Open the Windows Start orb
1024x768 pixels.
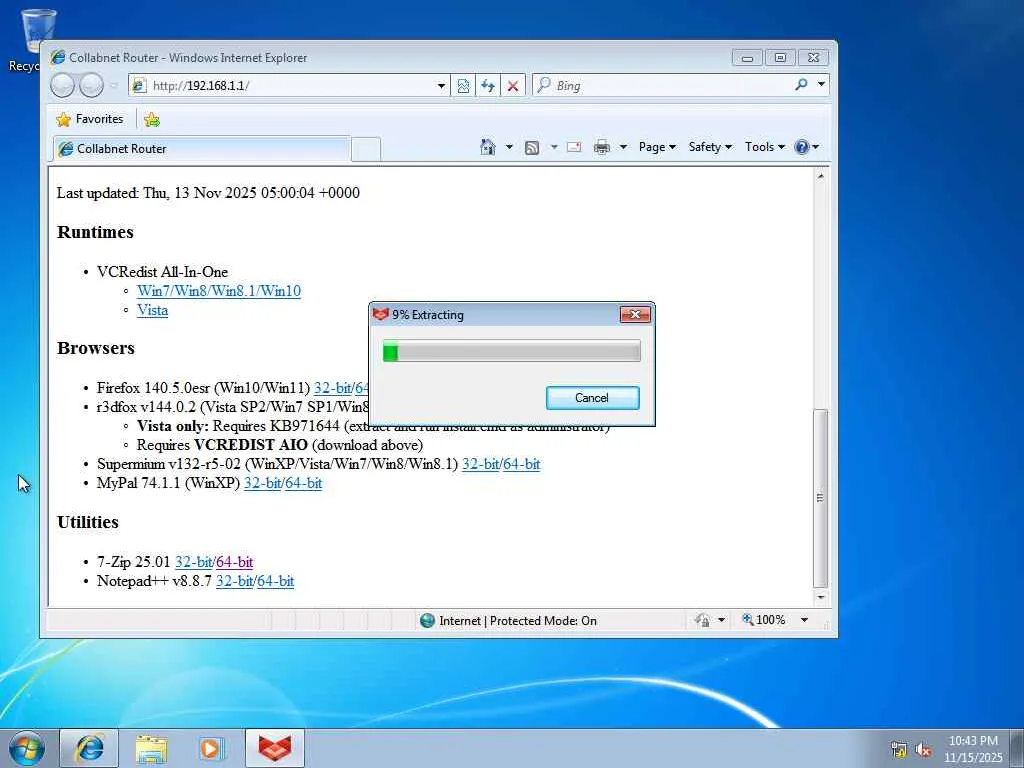(x=27, y=748)
